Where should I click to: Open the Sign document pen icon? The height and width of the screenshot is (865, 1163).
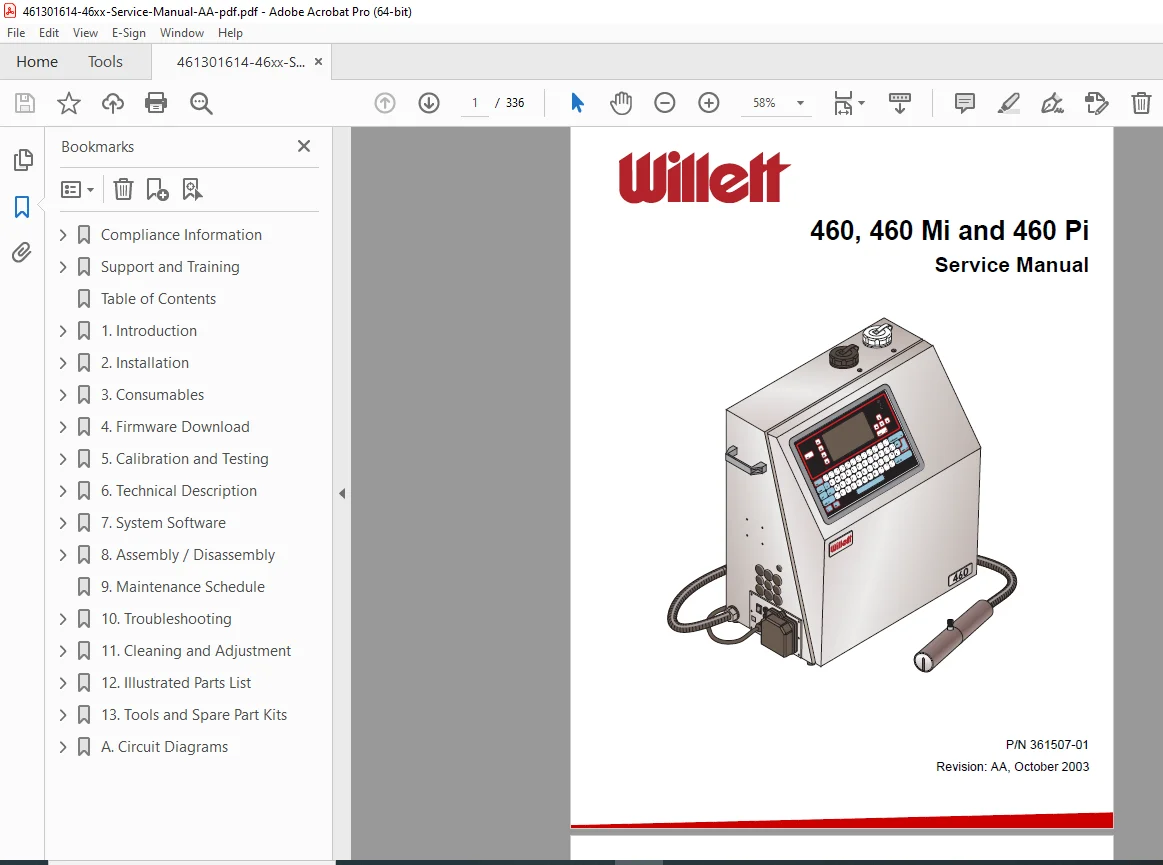(x=1052, y=103)
